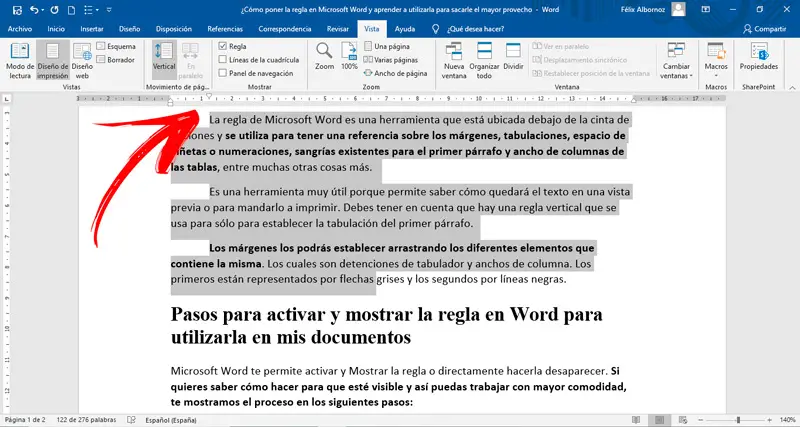
Task: Click the first line indent marker on ruler
Action: 209,95
